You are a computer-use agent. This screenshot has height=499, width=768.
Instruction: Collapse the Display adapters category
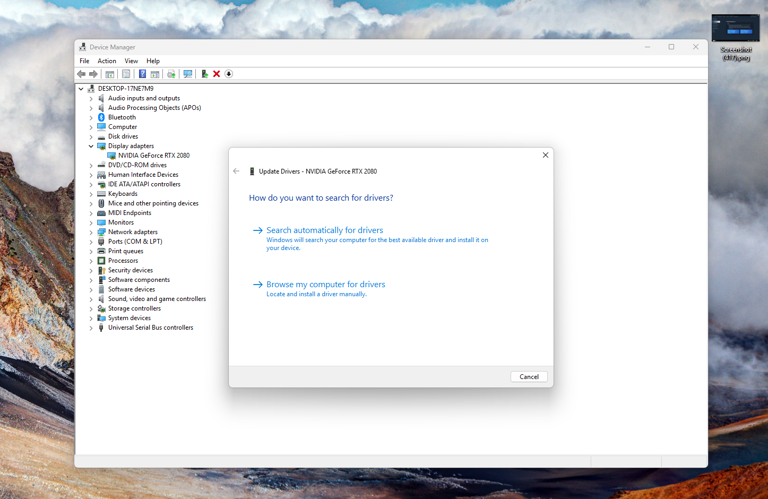pyautogui.click(x=91, y=146)
